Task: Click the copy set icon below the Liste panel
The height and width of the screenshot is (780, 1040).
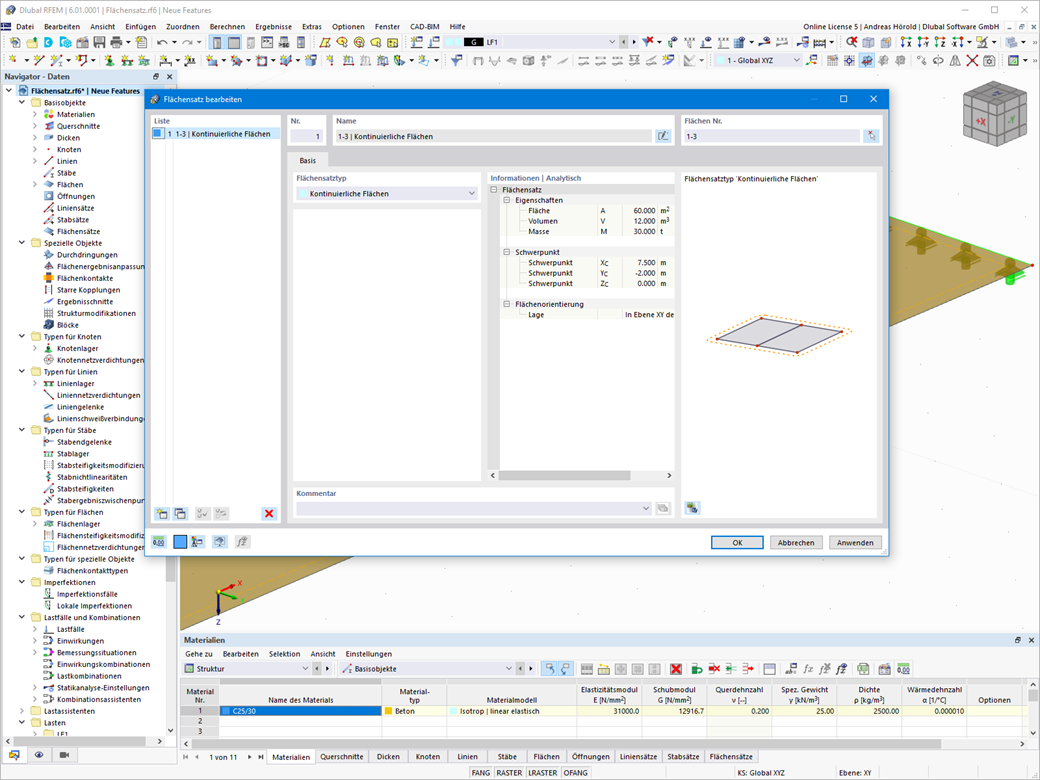Action: point(180,513)
